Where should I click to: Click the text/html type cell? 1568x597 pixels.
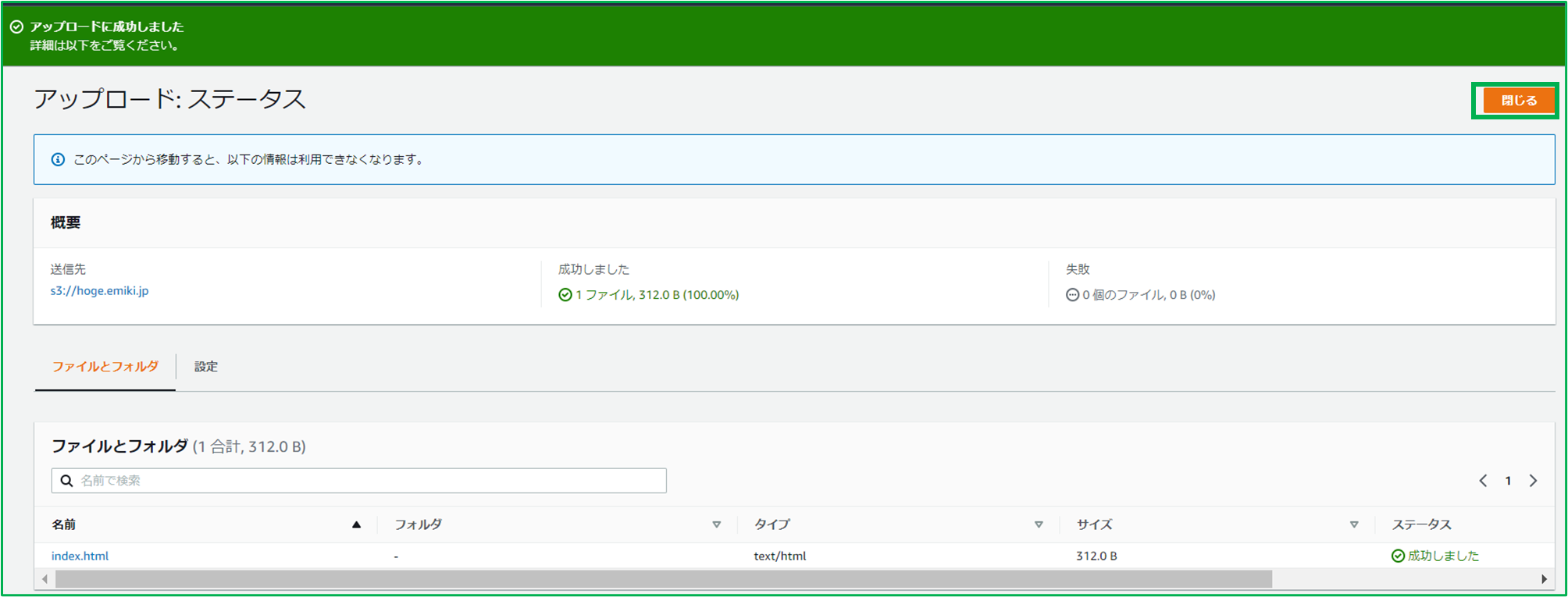point(780,556)
